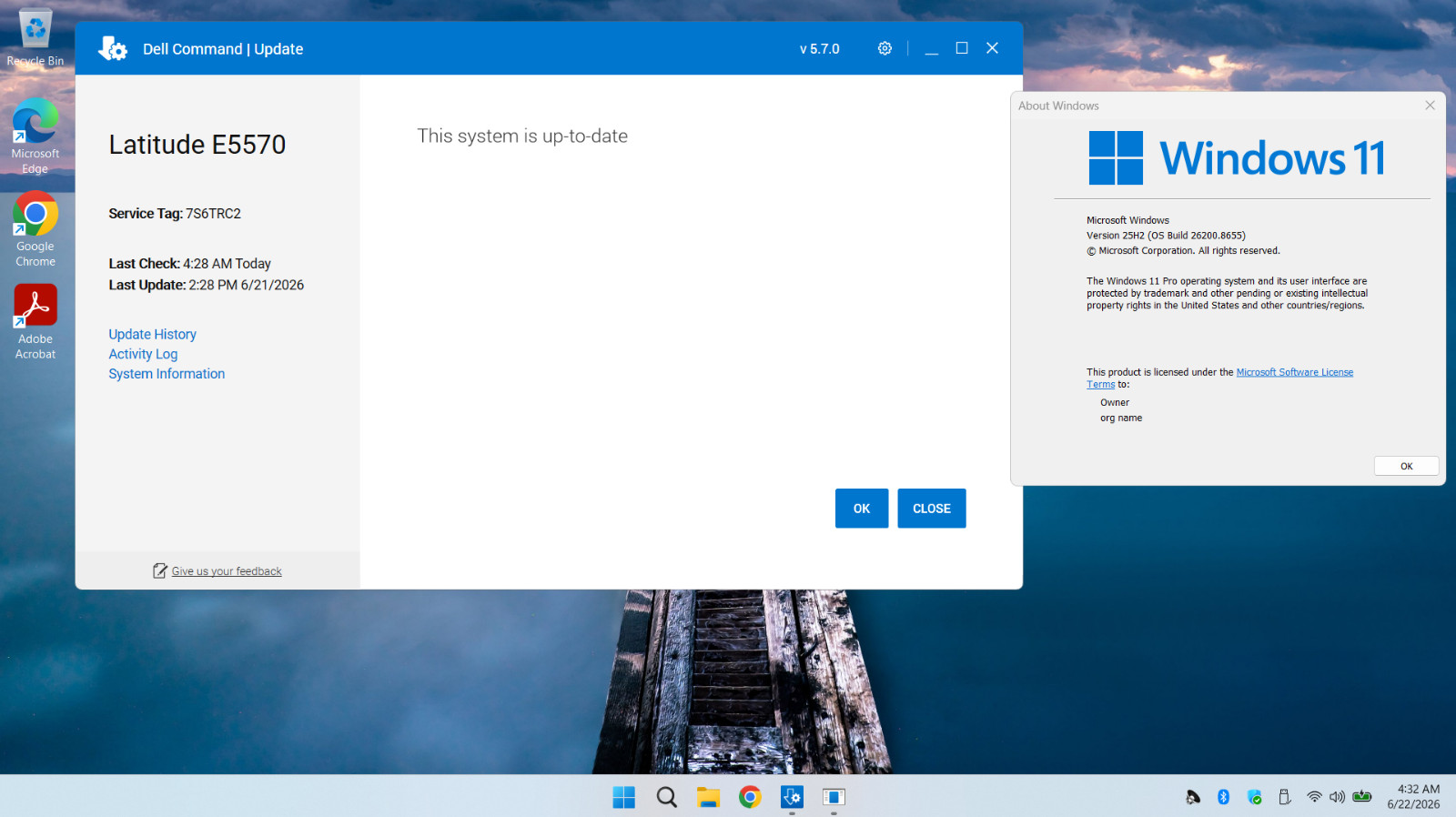Open Chrome from the taskbar
Screen dimensions: 1456x817
(x=750, y=797)
